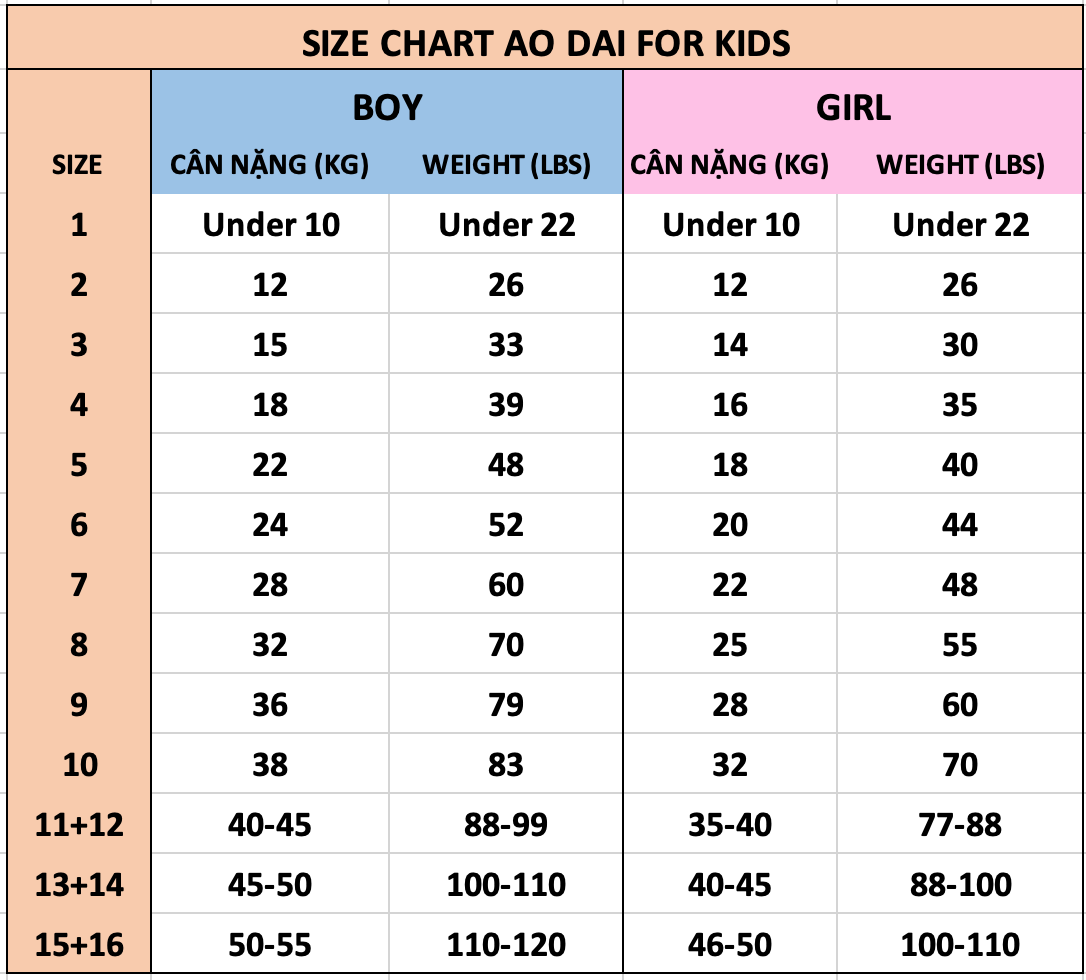Click the cell containing 83

[x=506, y=765]
